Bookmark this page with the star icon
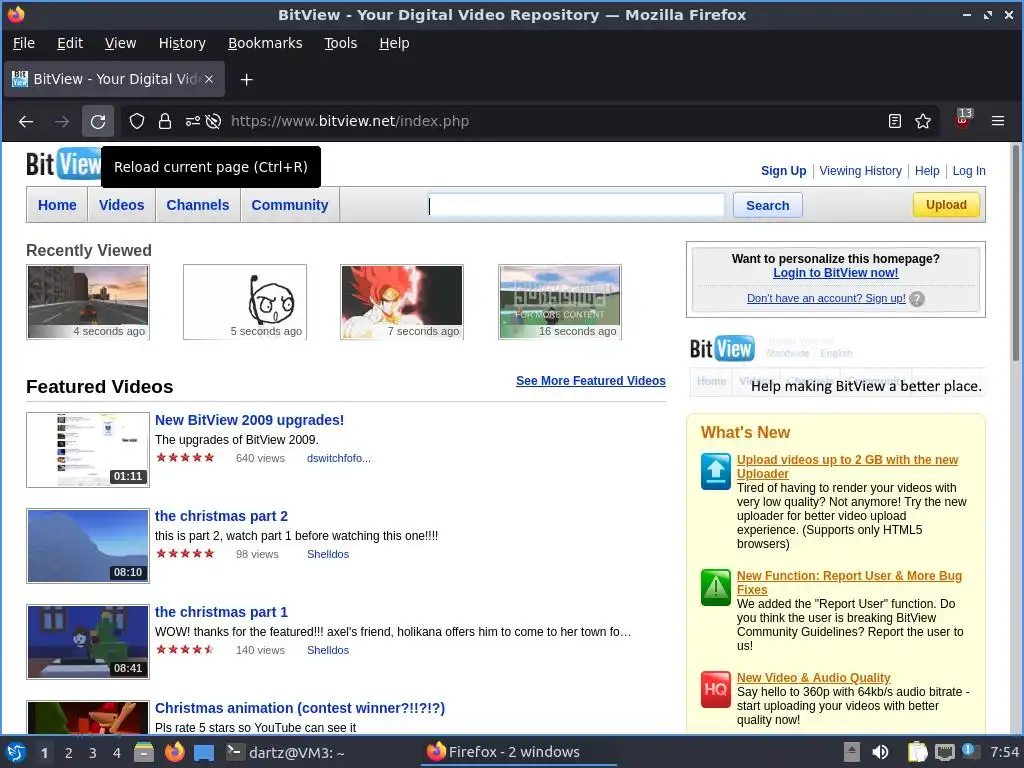 point(923,121)
